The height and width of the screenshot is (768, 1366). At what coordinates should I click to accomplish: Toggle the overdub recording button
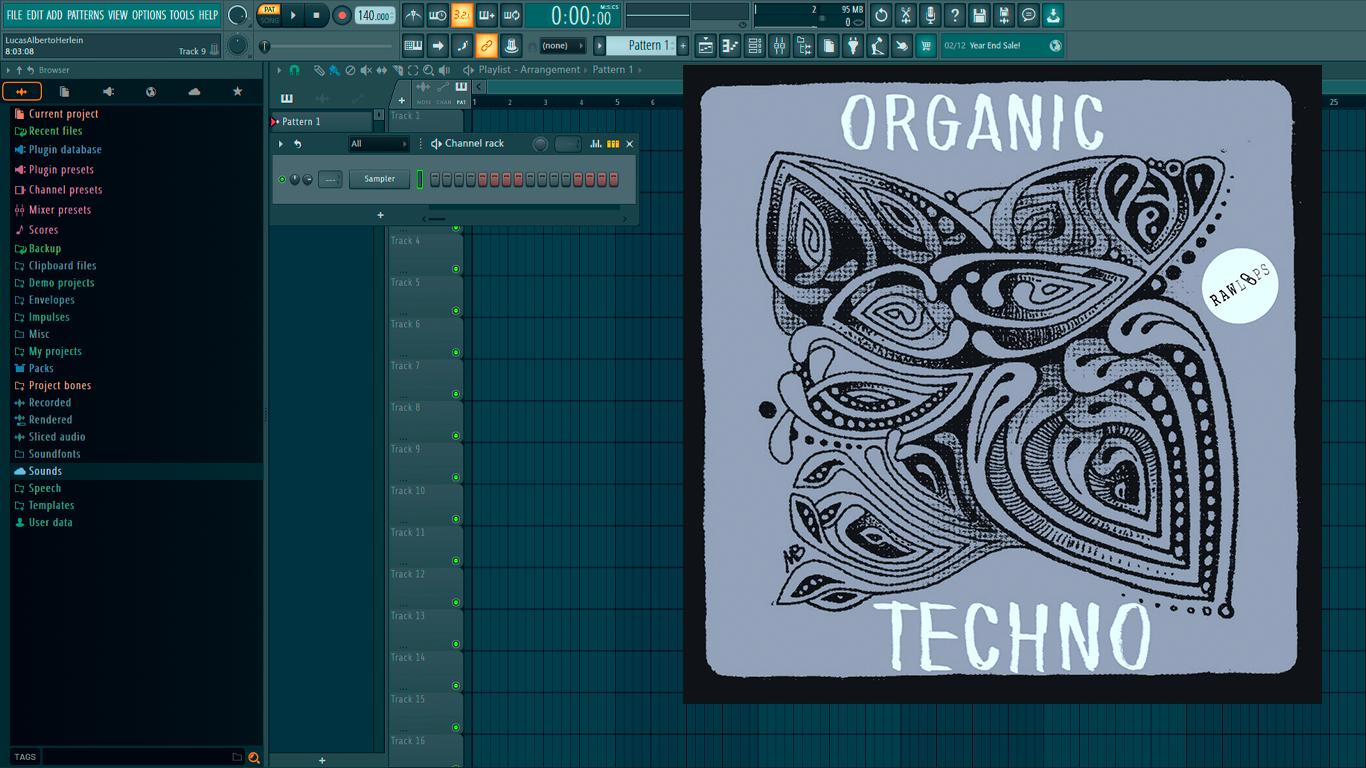pos(487,15)
